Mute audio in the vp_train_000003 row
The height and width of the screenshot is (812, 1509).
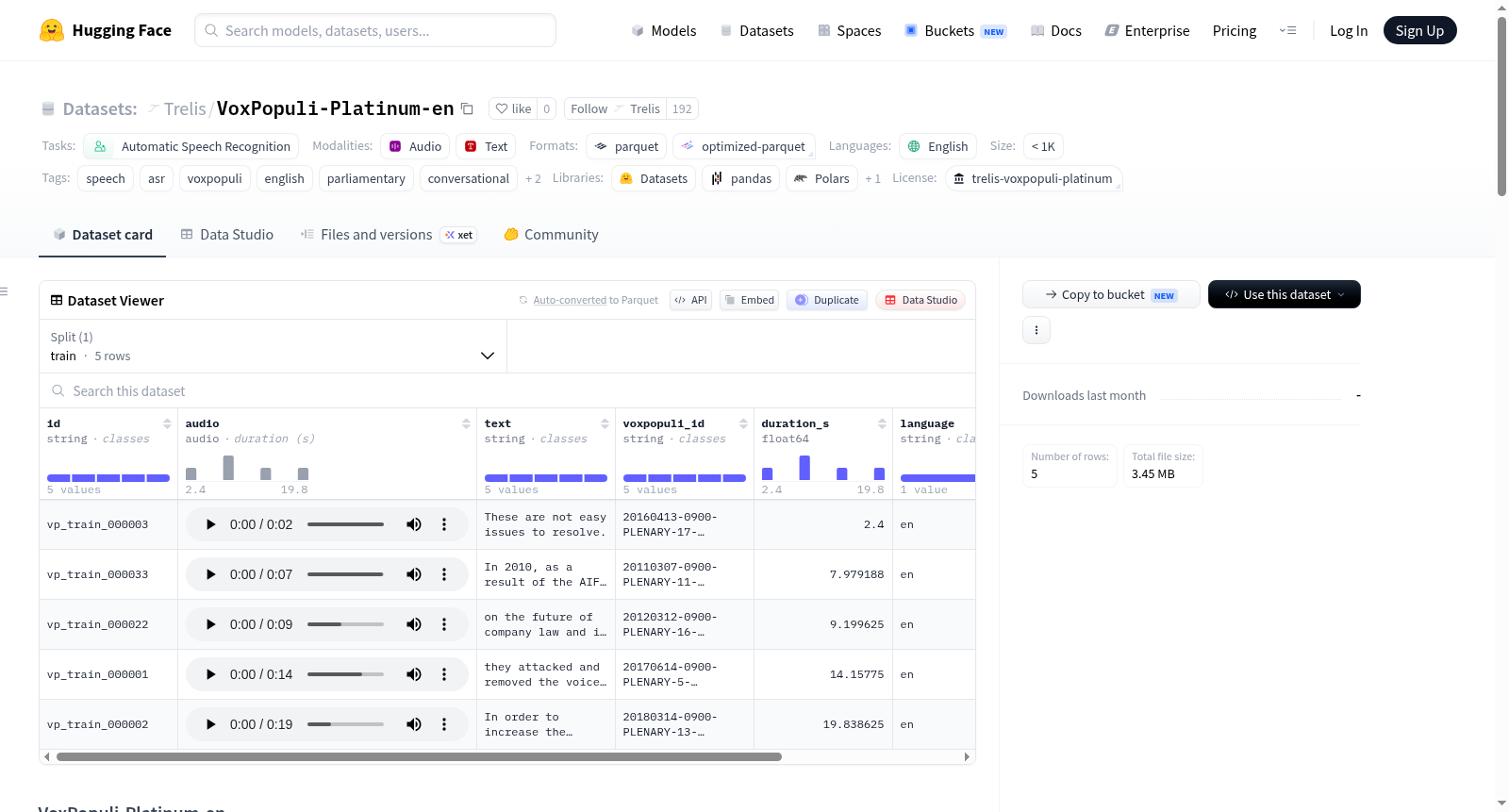point(414,524)
